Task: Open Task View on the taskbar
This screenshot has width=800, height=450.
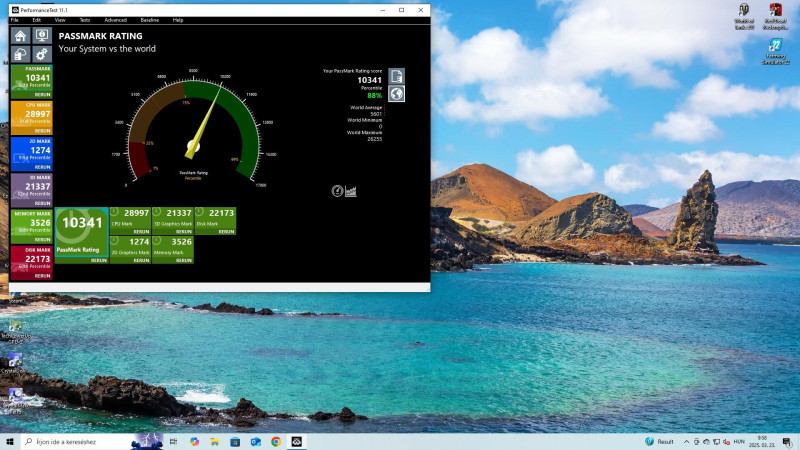Action: [x=173, y=441]
